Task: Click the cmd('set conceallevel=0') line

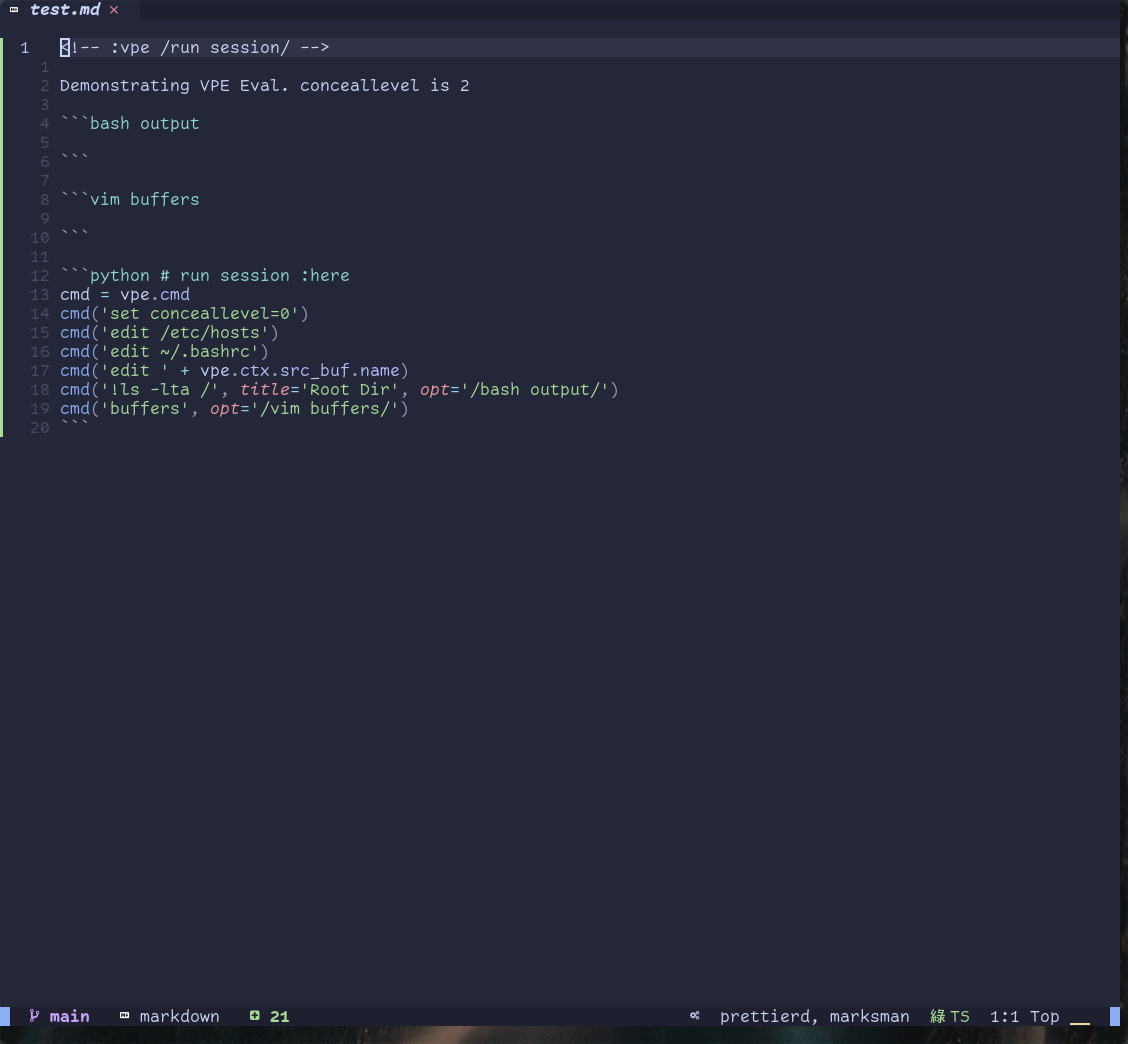Action: (184, 314)
